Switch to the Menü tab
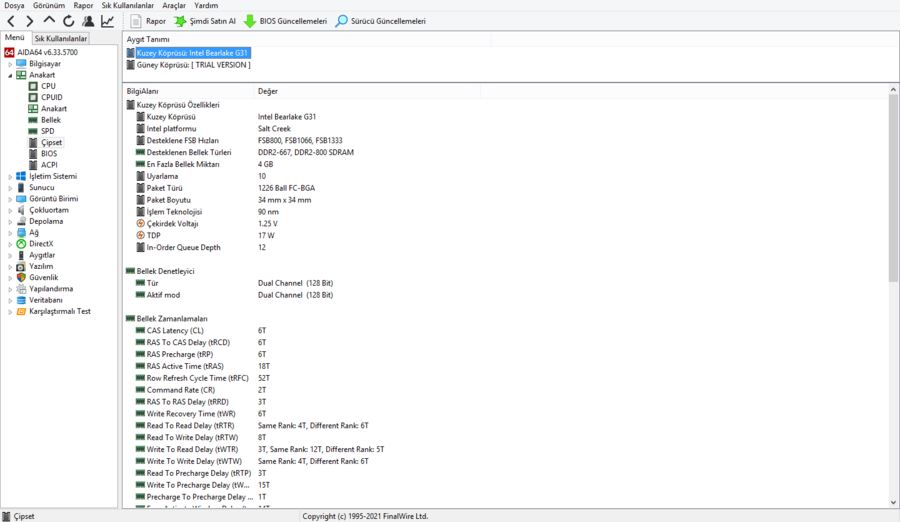 (x=15, y=37)
